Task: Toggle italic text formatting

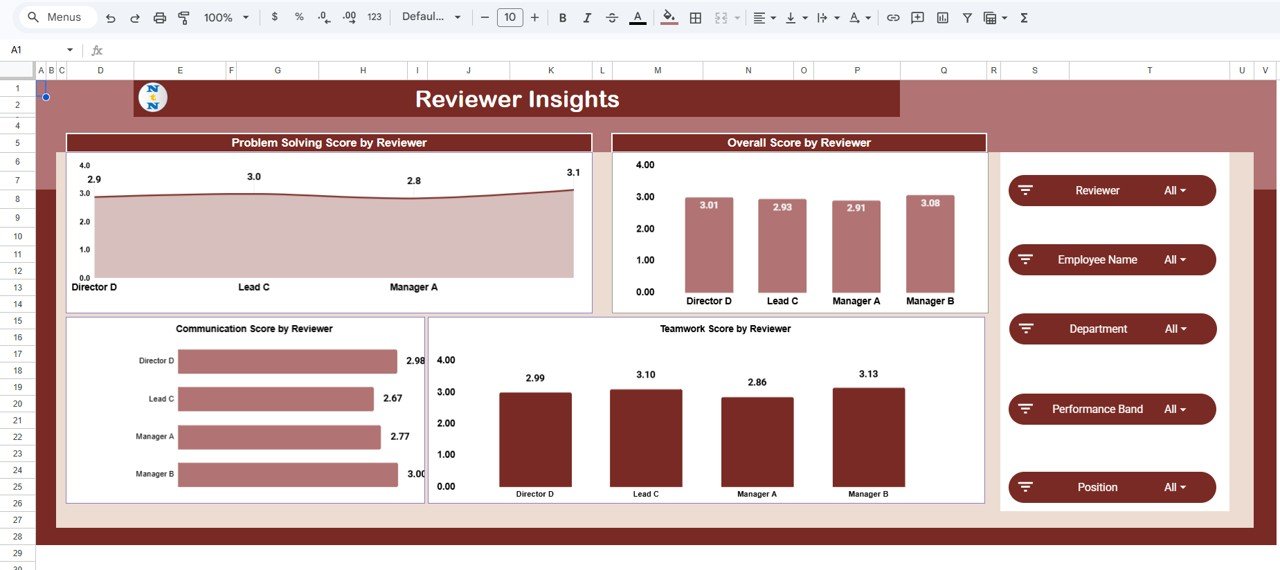Action: [x=587, y=18]
